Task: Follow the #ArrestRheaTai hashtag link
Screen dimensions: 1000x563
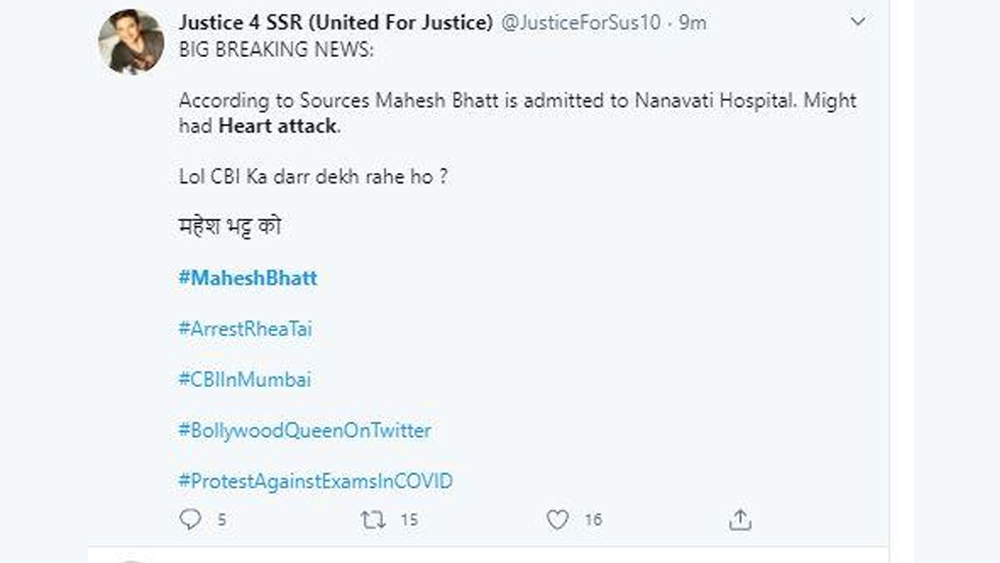Action: pos(245,329)
